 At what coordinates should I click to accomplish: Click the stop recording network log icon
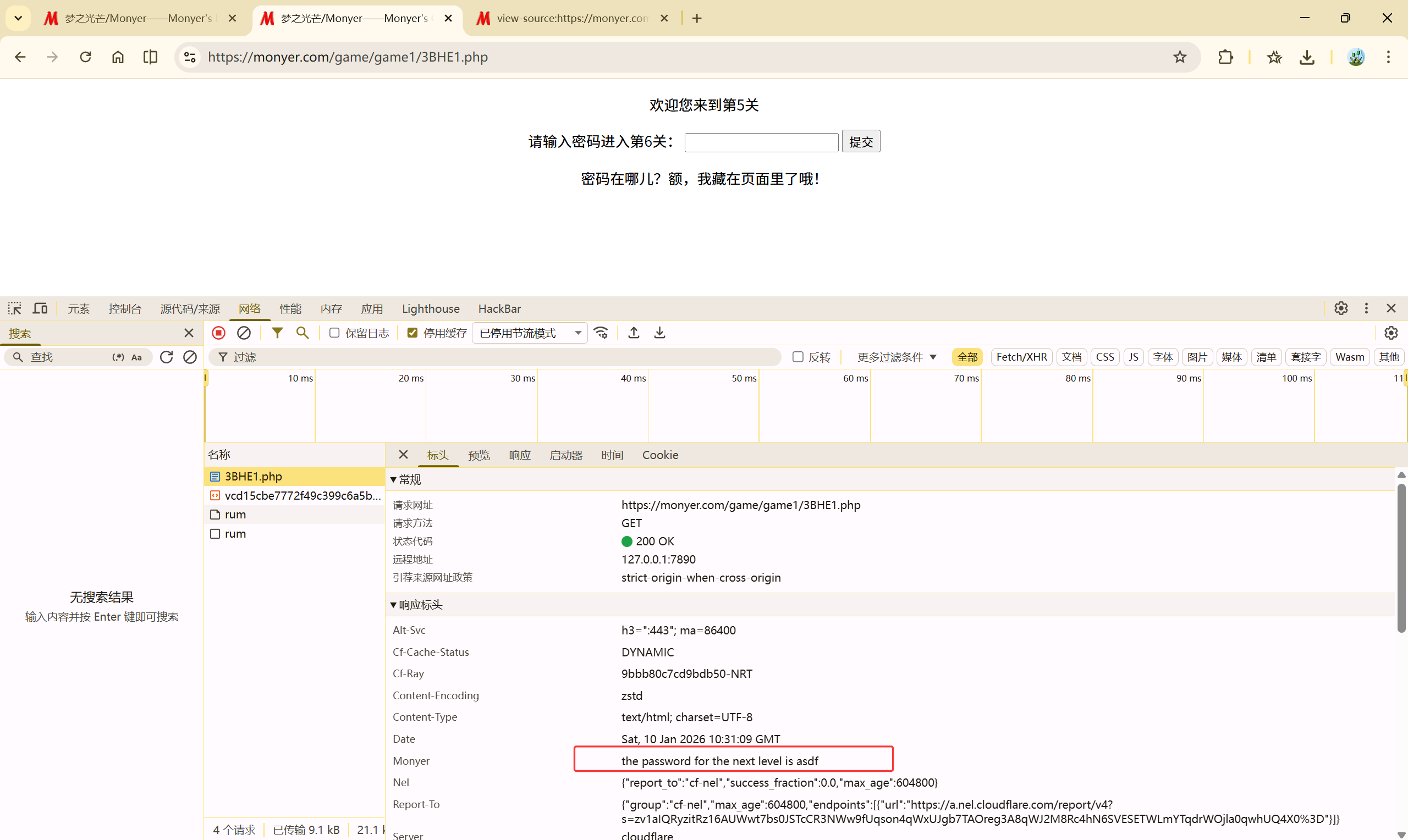[218, 333]
